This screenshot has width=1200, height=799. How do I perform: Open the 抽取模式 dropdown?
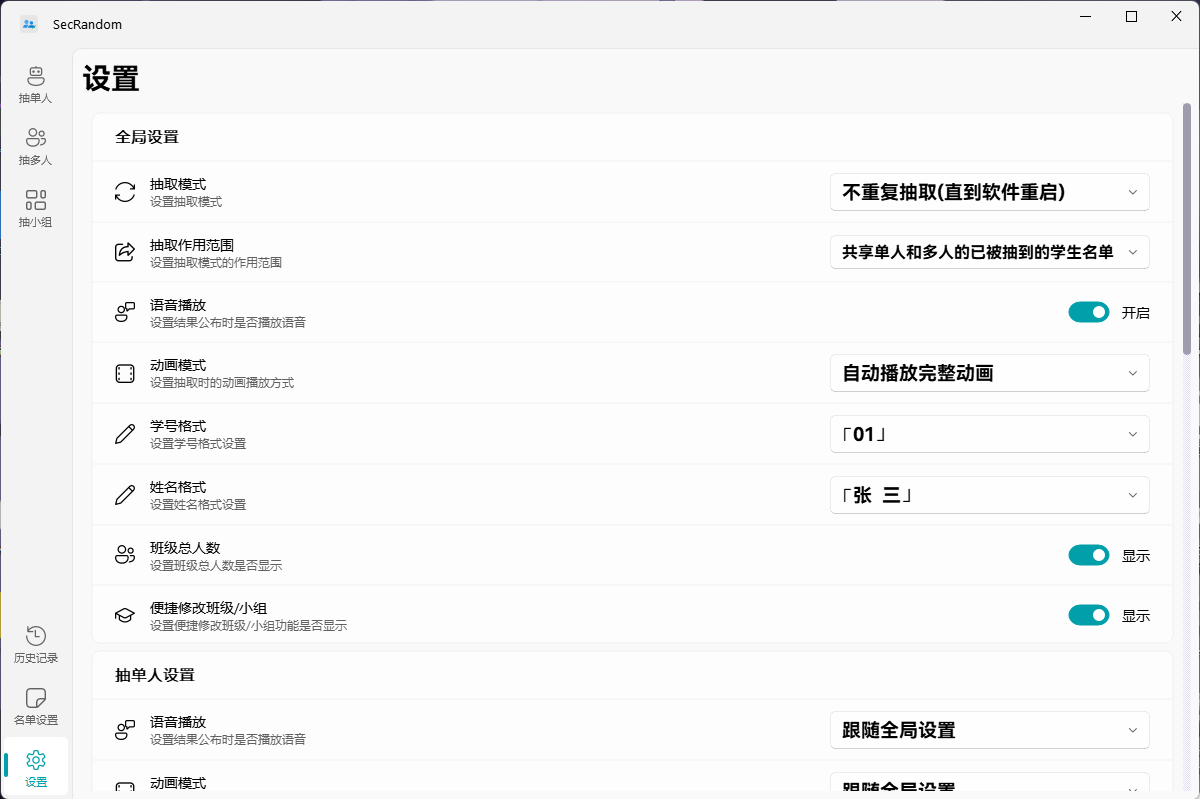[x=990, y=192]
